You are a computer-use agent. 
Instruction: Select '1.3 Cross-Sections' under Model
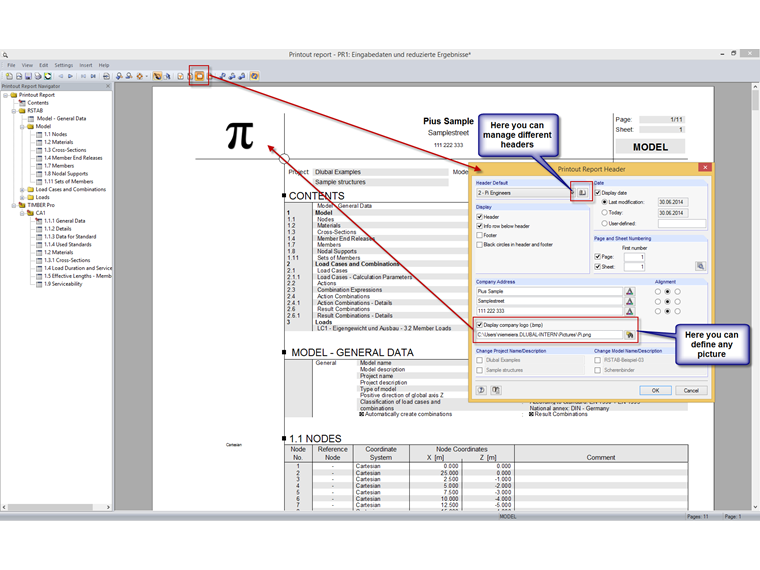pos(65,150)
